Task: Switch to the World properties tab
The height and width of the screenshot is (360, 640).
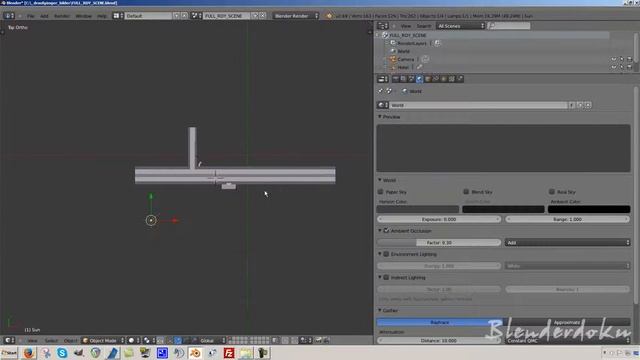Action: 419,79
